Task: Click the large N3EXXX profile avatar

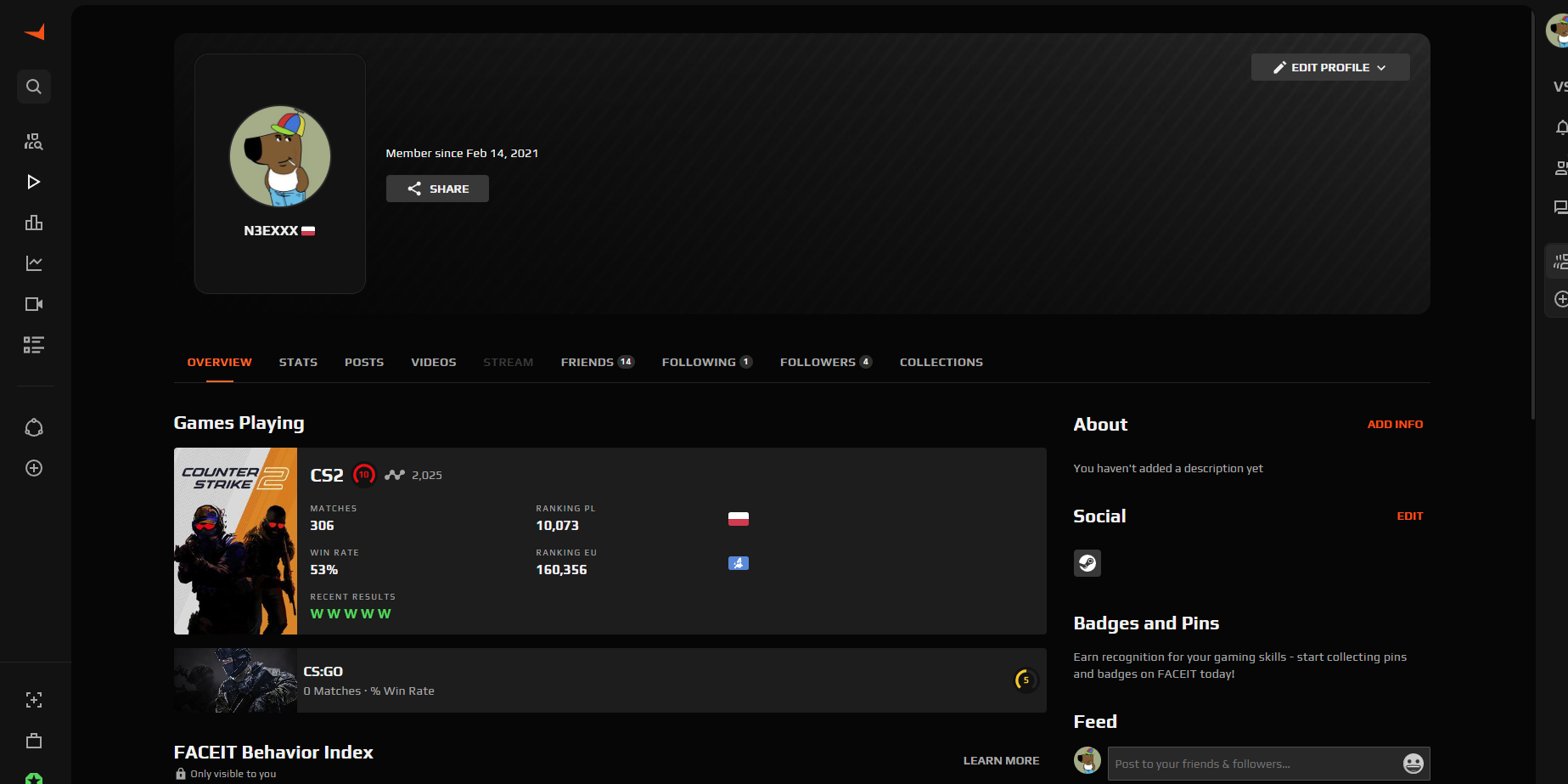Action: [280, 156]
